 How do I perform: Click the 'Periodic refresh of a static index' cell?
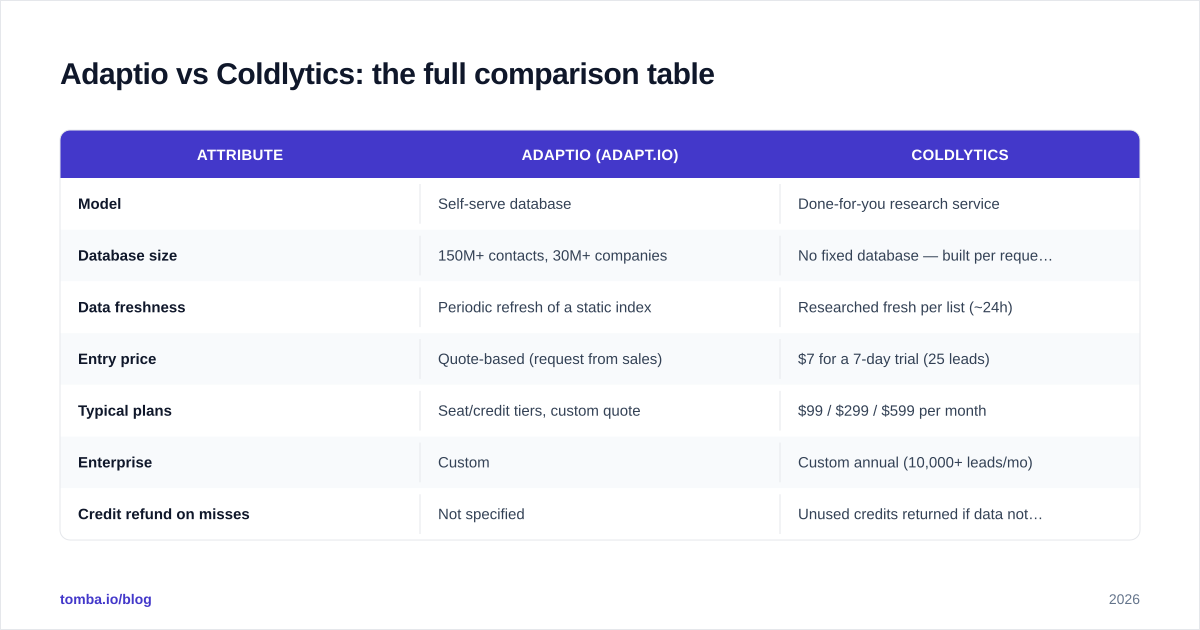pos(600,307)
